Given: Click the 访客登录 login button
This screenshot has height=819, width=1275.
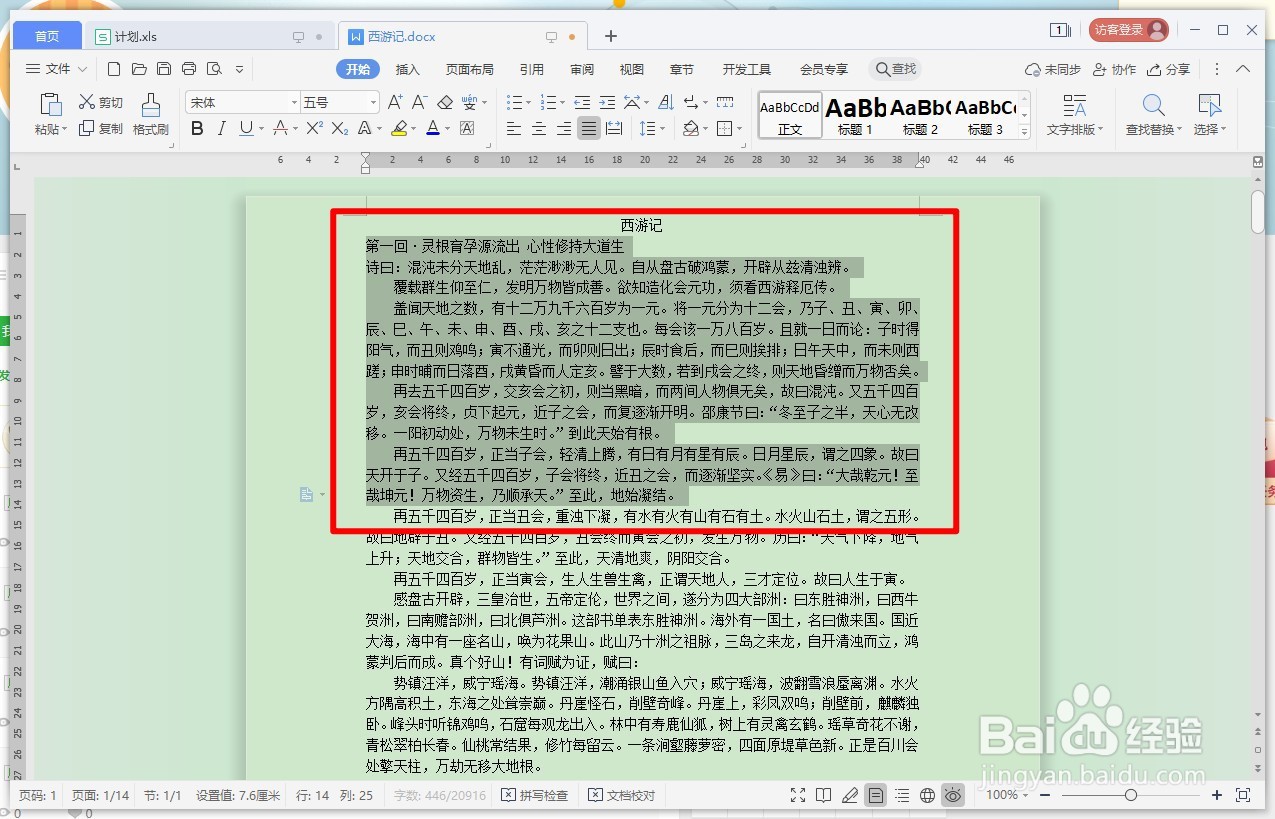Looking at the screenshot, I should click(1129, 30).
